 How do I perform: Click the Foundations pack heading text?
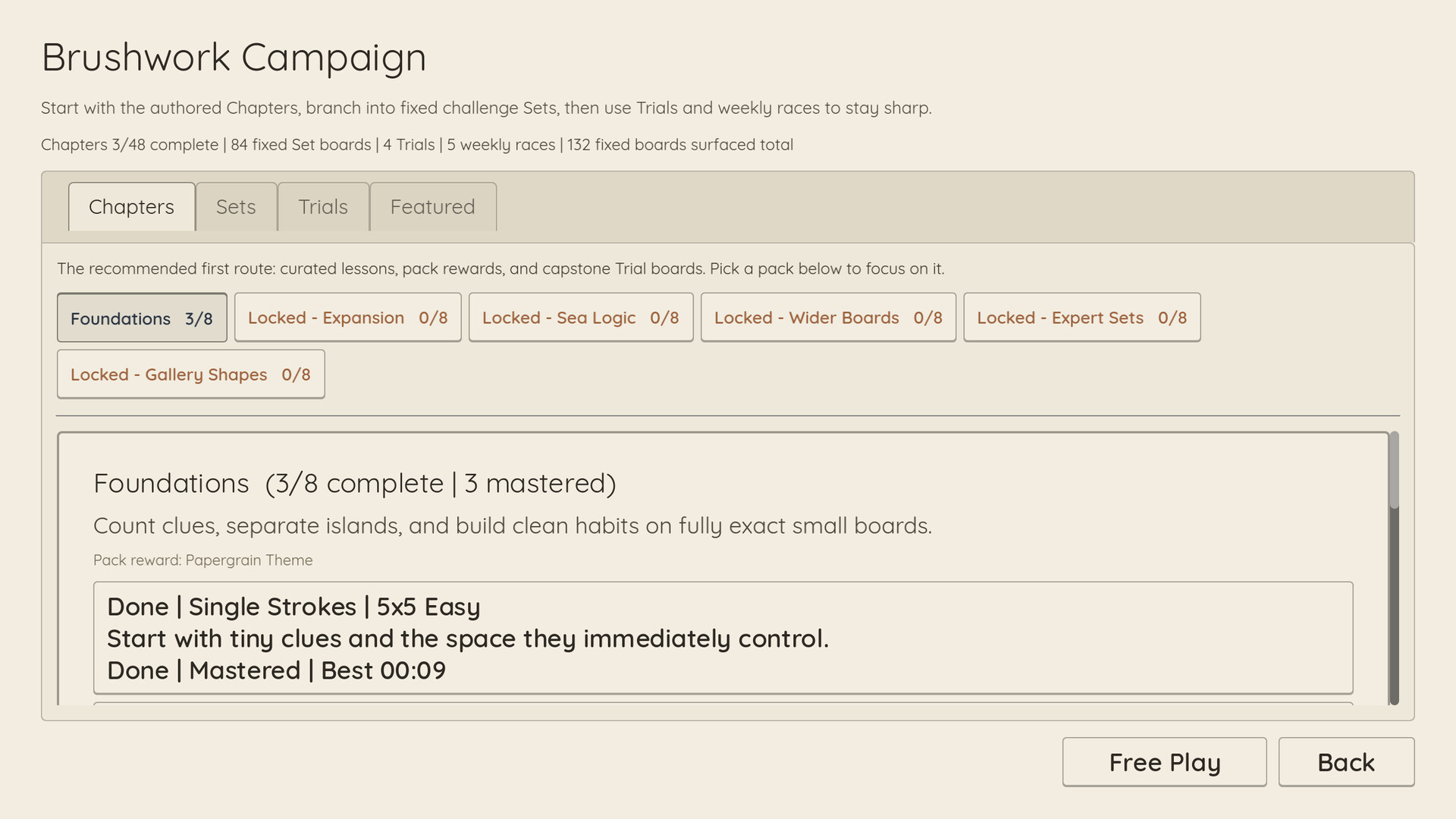354,483
